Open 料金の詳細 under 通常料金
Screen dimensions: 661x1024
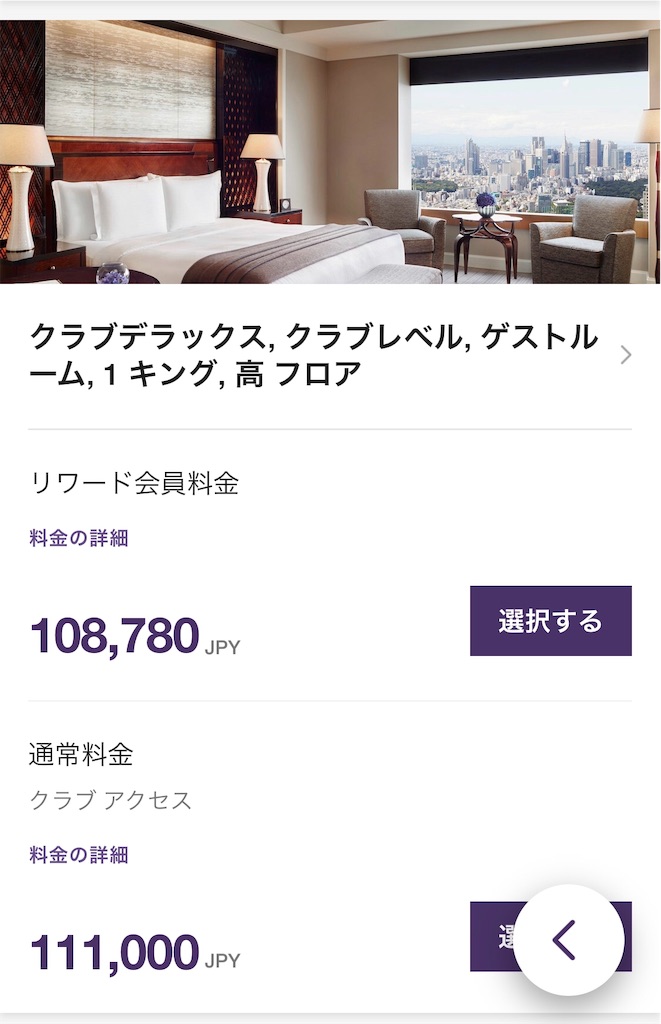point(79,855)
